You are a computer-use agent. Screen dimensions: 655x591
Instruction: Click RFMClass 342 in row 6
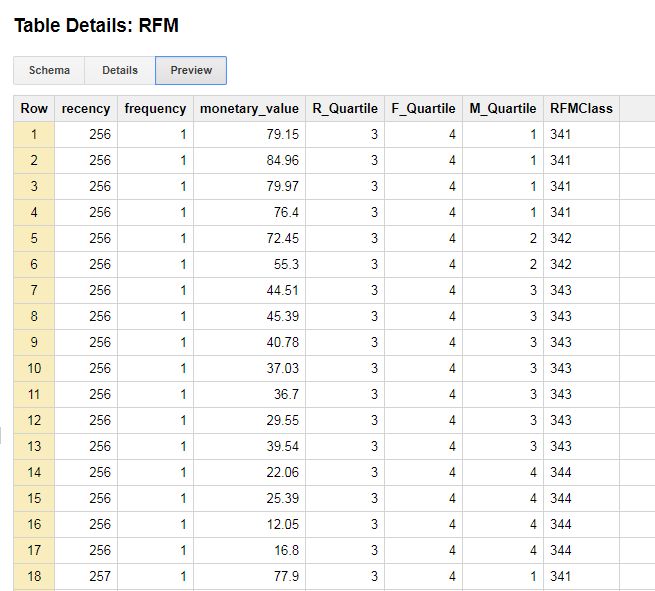coord(561,264)
